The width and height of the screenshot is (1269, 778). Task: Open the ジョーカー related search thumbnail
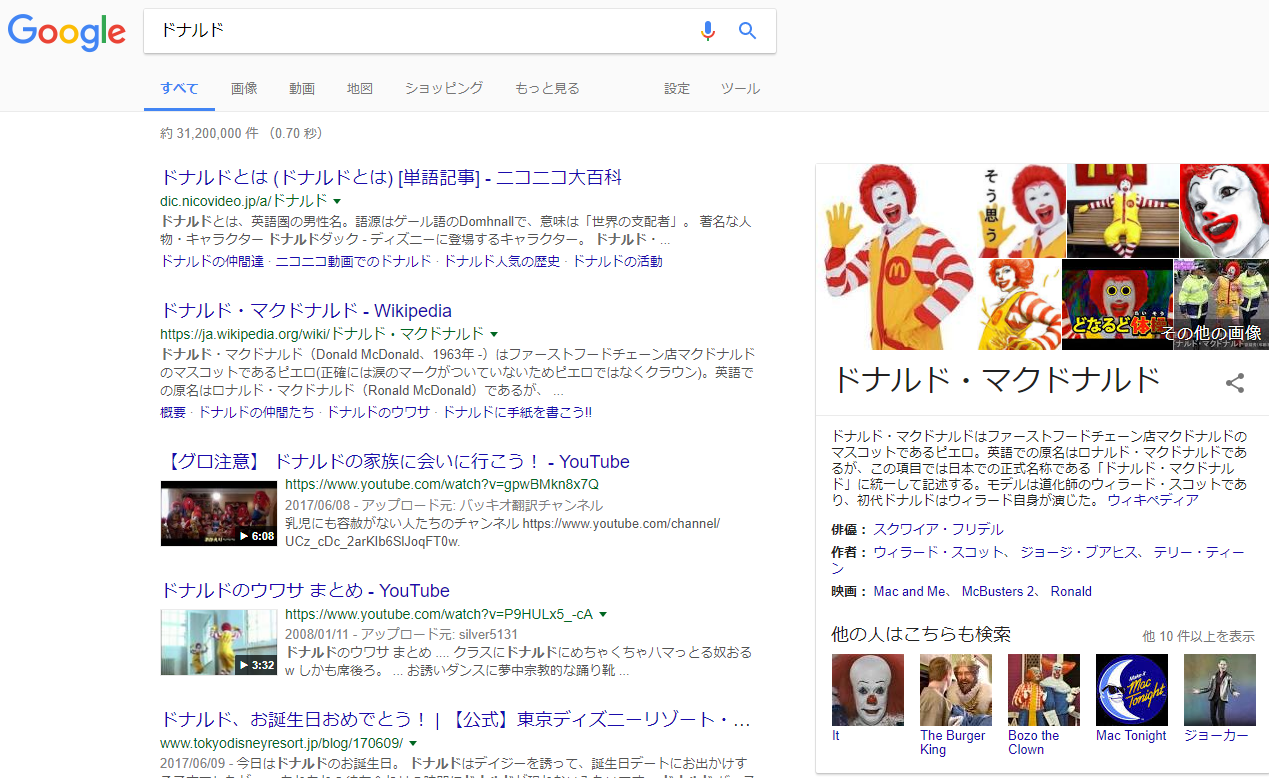coord(1220,690)
